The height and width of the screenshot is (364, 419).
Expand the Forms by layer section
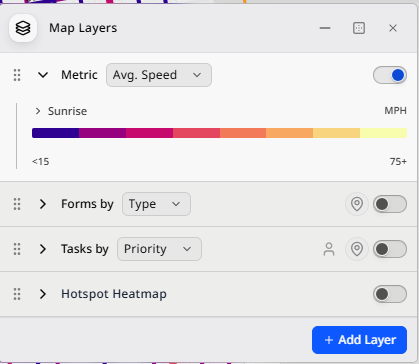(43, 204)
